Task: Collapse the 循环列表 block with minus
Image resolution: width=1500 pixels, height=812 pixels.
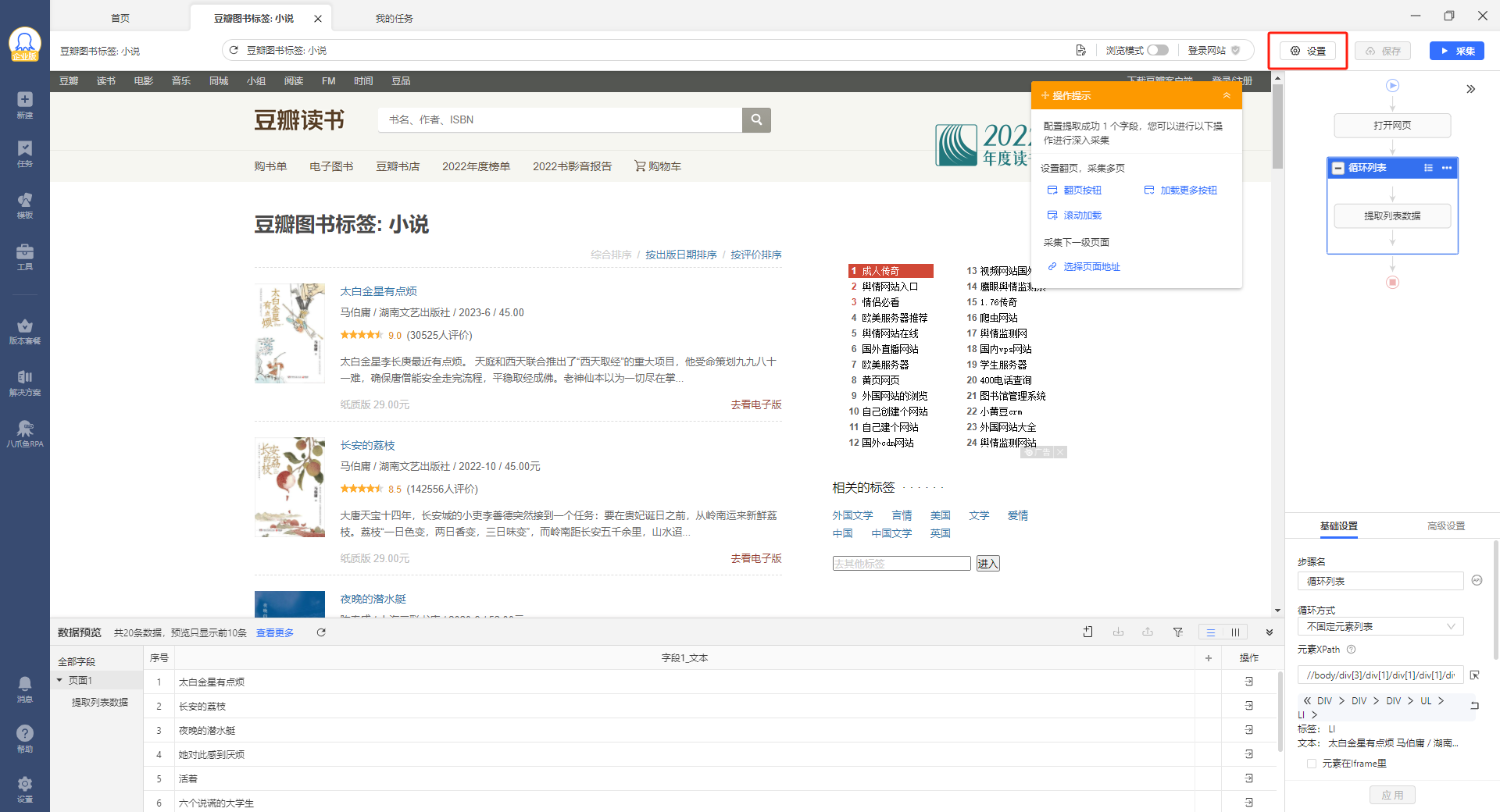Action: click(1338, 168)
